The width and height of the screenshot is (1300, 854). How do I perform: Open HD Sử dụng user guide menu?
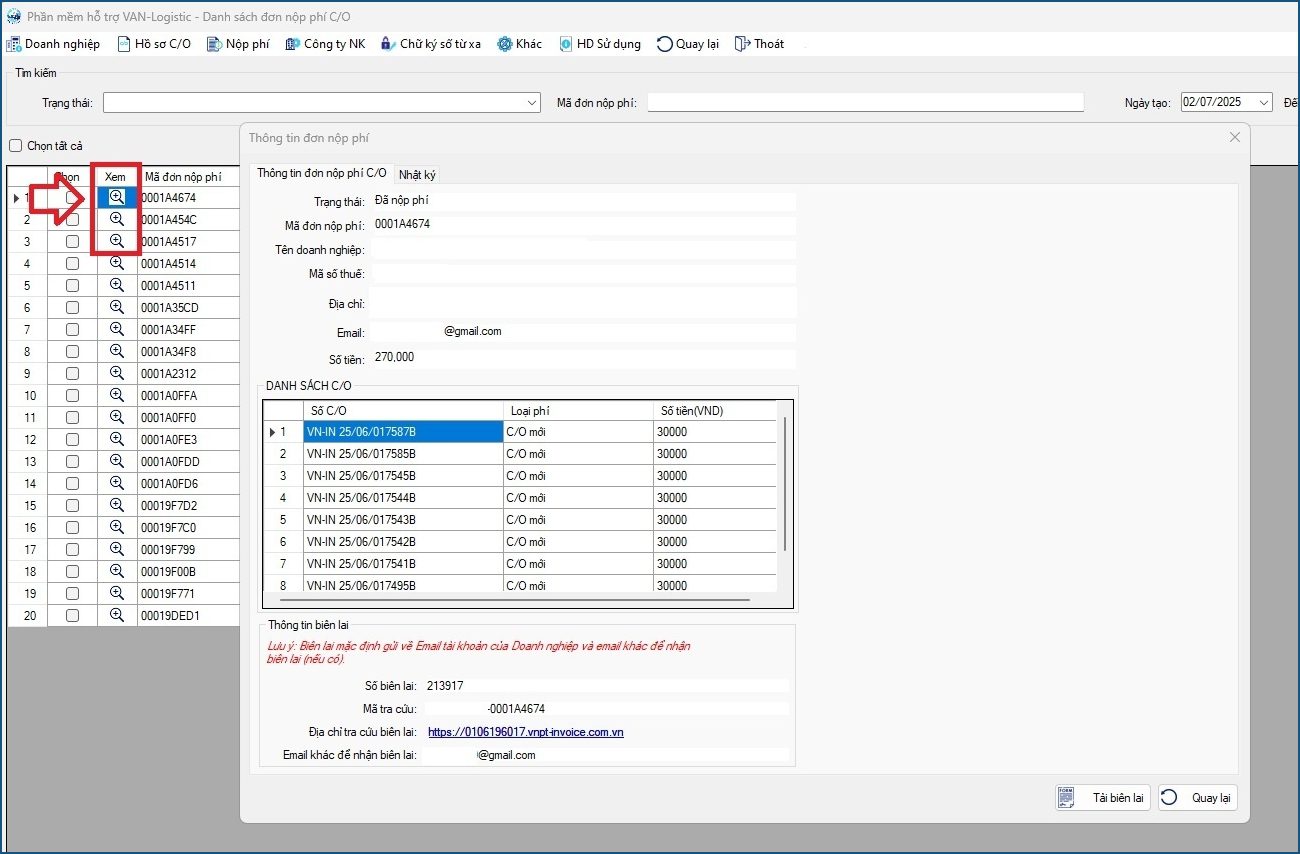[599, 44]
